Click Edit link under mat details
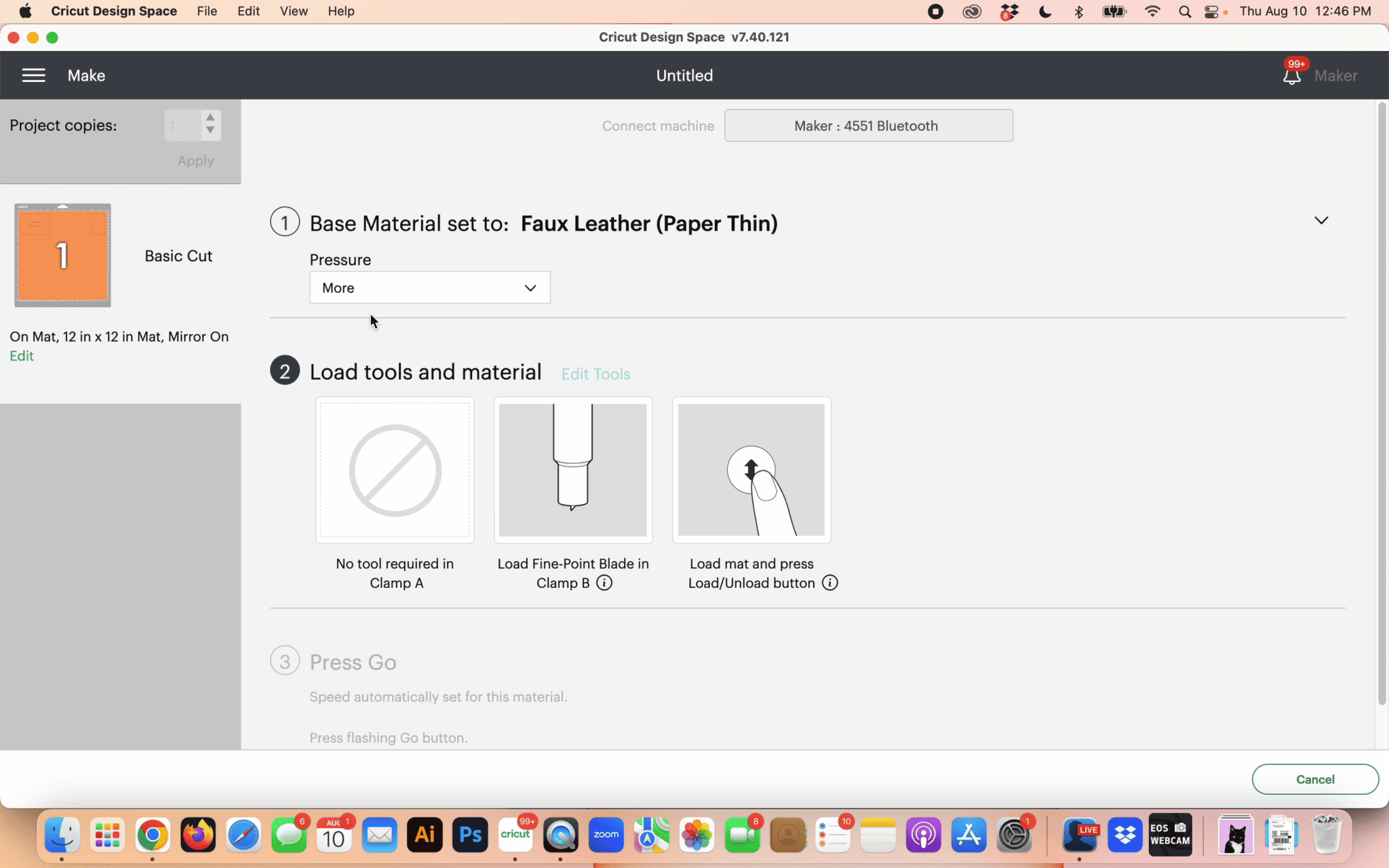This screenshot has height=868, width=1389. (22, 356)
